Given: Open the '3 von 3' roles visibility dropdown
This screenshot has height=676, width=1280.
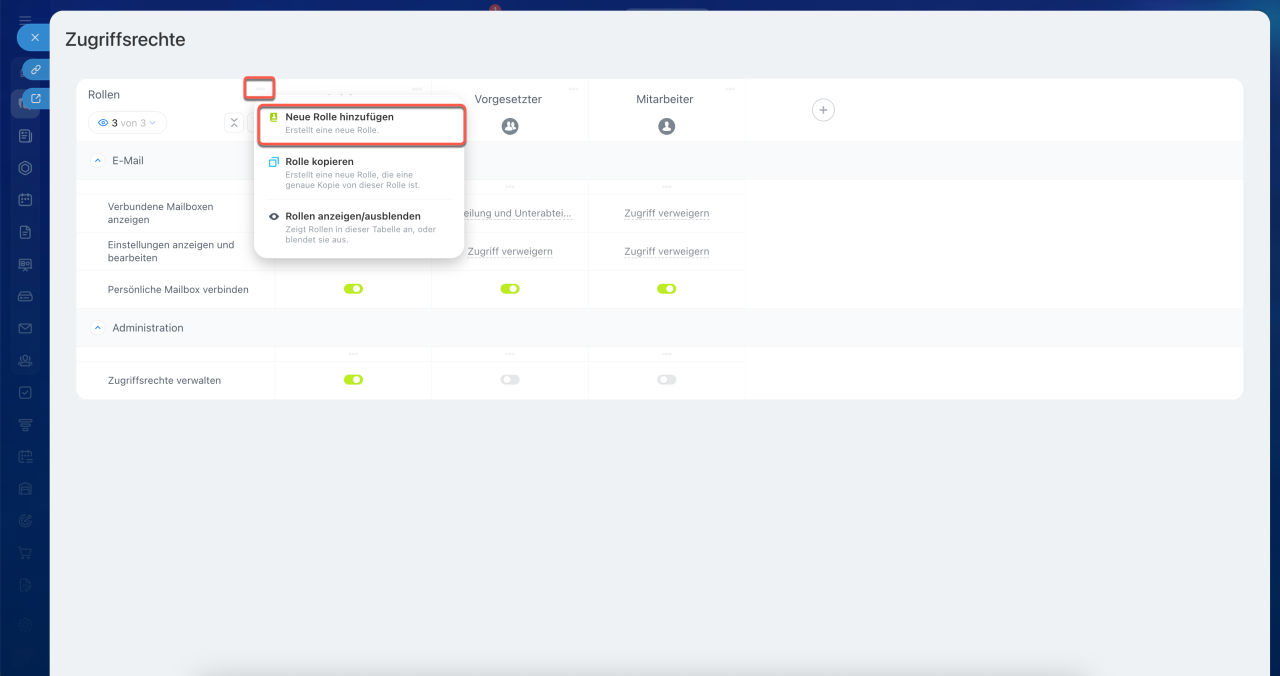Looking at the screenshot, I should (x=127, y=123).
